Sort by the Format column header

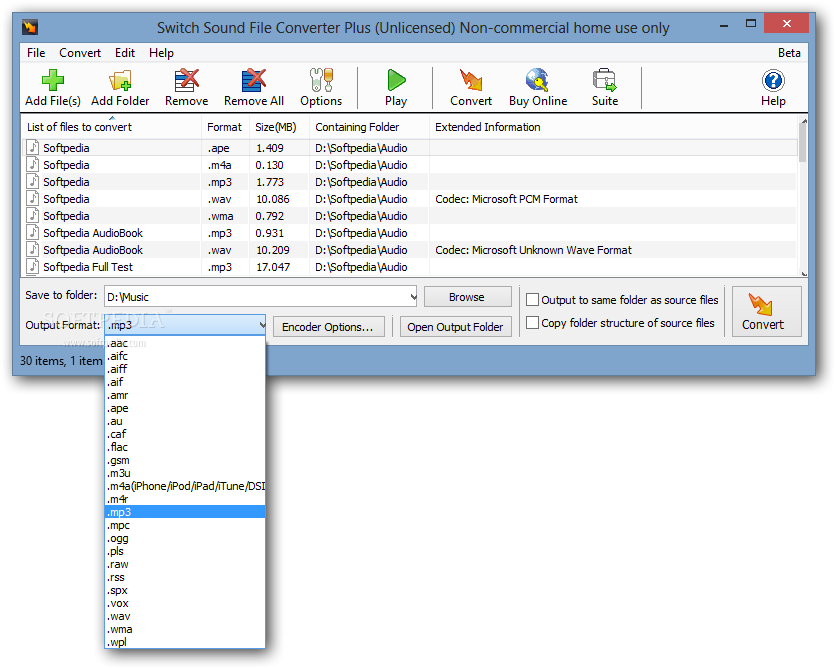(x=224, y=127)
